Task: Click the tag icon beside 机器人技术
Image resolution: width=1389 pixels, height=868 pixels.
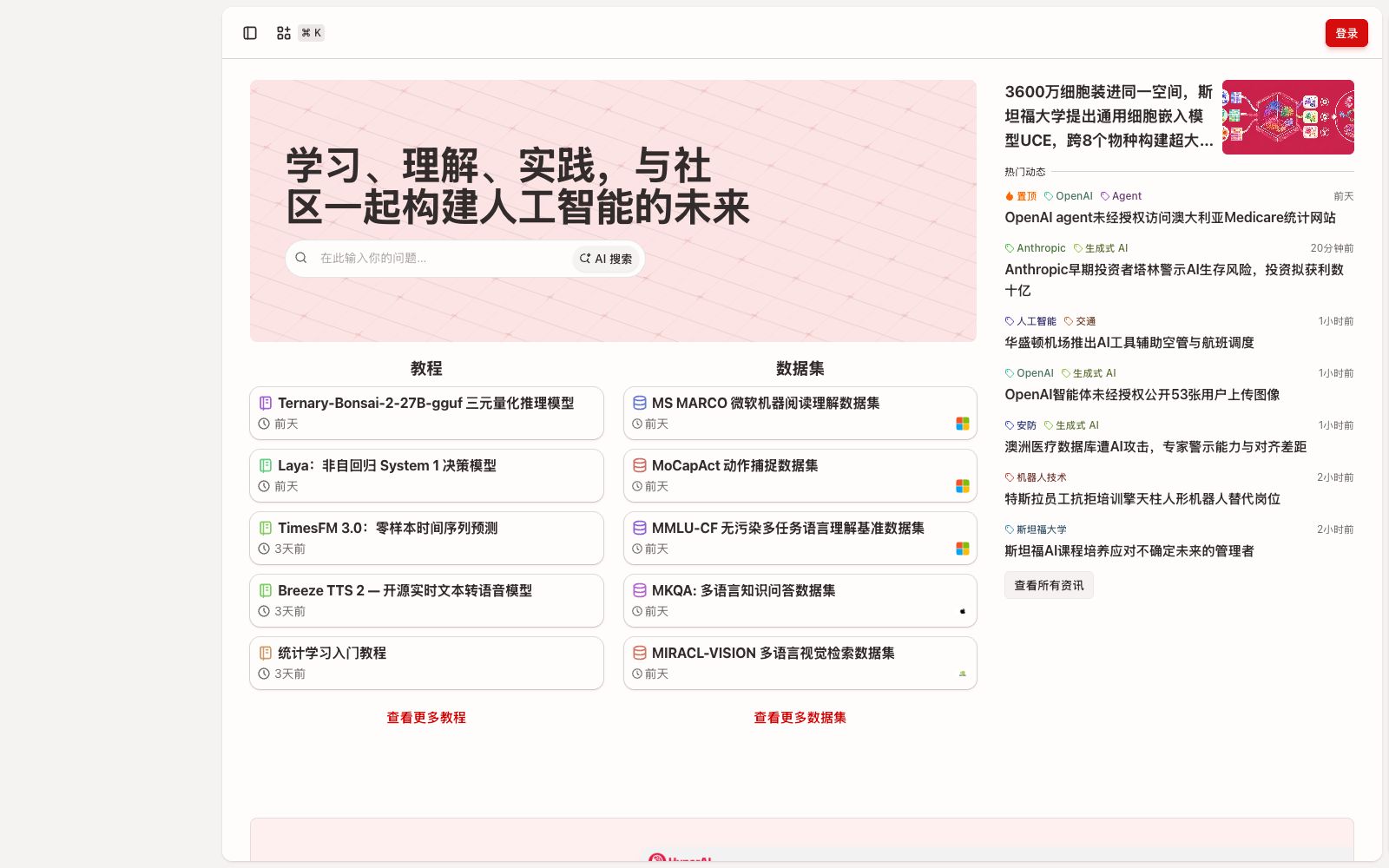Action: coord(1010,477)
